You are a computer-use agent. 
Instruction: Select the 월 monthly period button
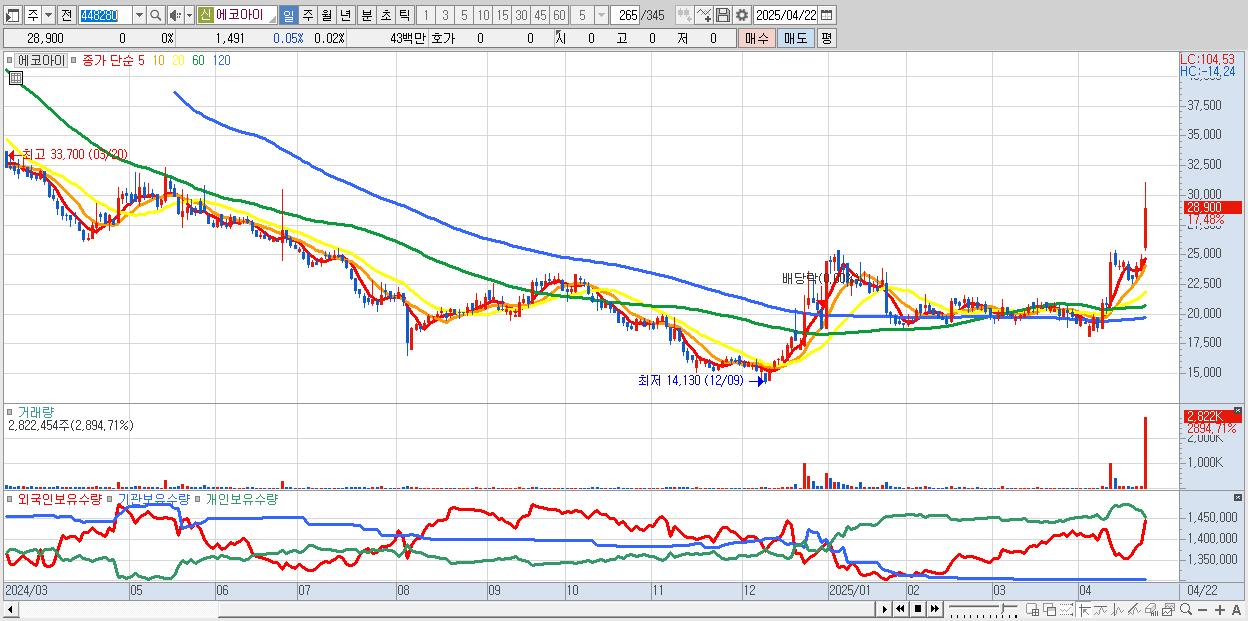coord(325,15)
